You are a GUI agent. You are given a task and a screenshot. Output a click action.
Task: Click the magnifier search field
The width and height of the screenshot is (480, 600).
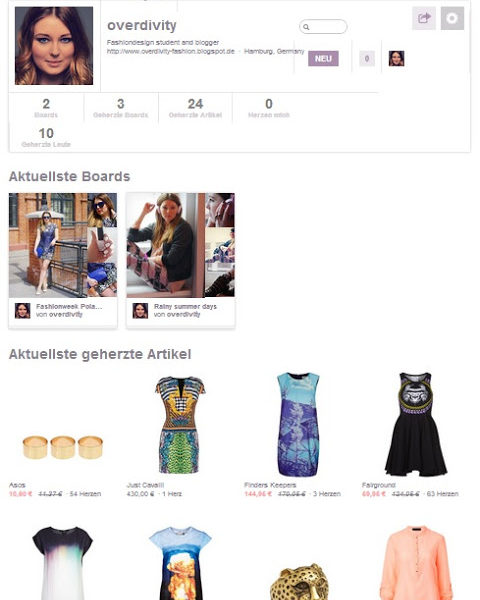pyautogui.click(x=323, y=27)
